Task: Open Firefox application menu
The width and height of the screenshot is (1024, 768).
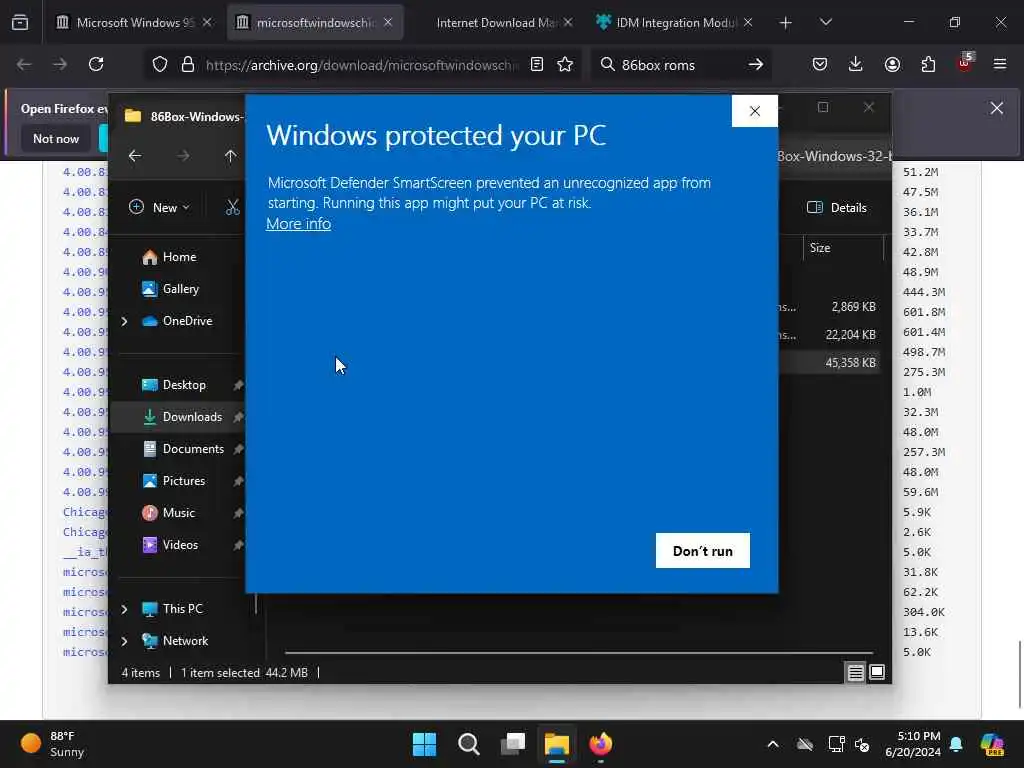Action: pos(1000,65)
